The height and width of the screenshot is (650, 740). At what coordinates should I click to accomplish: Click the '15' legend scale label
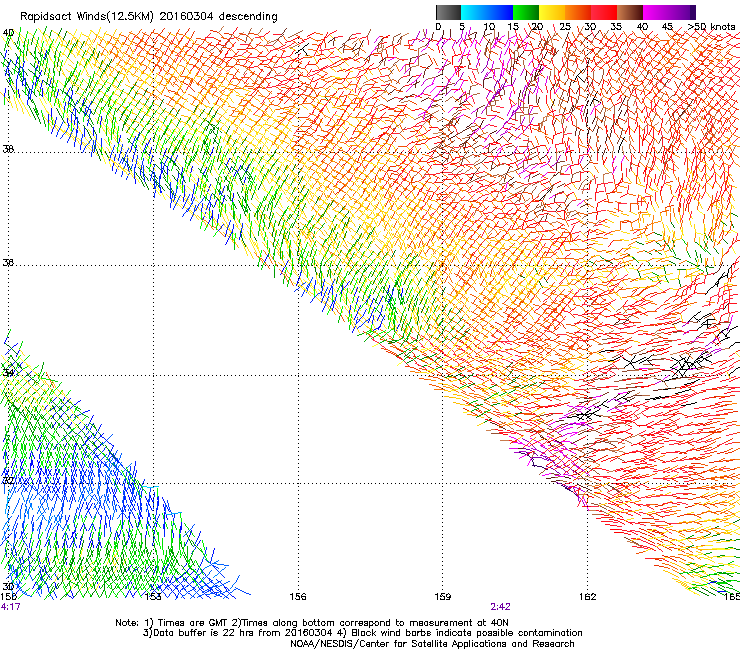coord(513,27)
